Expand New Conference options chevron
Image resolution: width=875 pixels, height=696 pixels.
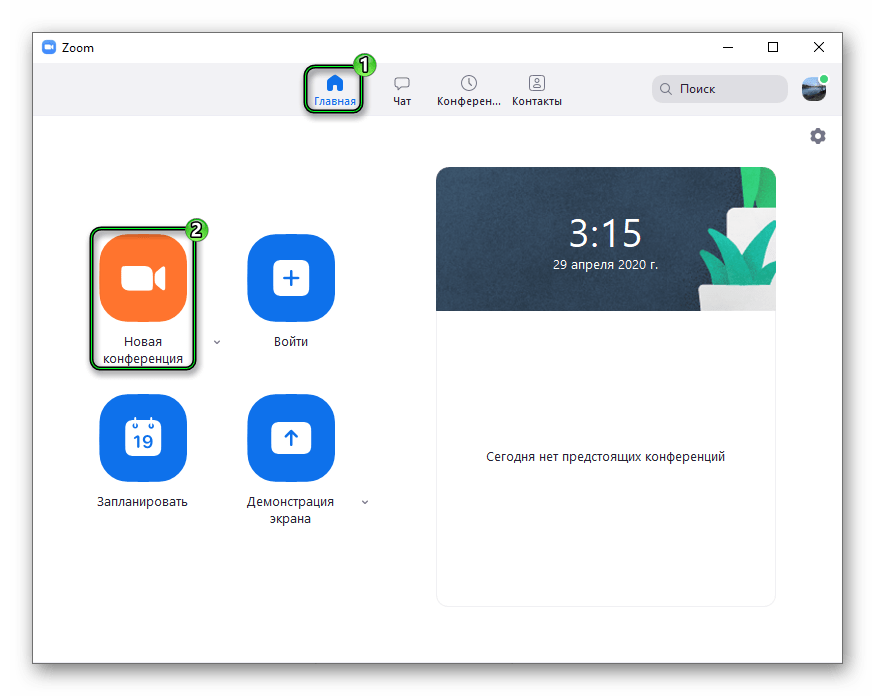pyautogui.click(x=217, y=342)
